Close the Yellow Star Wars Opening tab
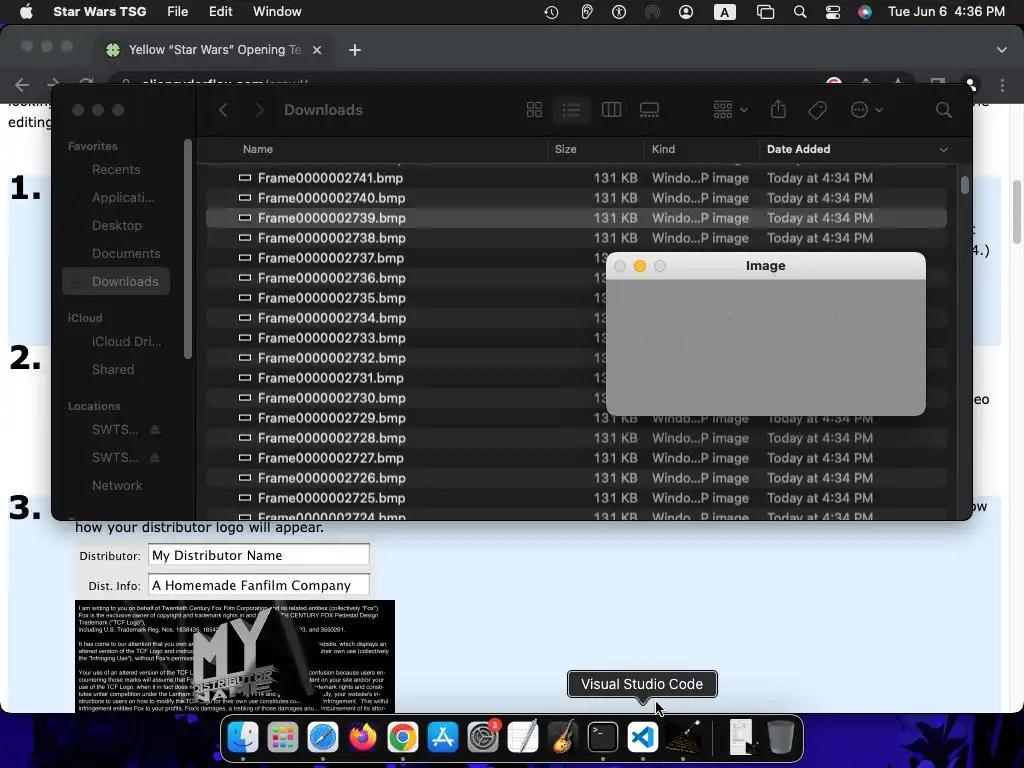The height and width of the screenshot is (768, 1024). click(317, 50)
